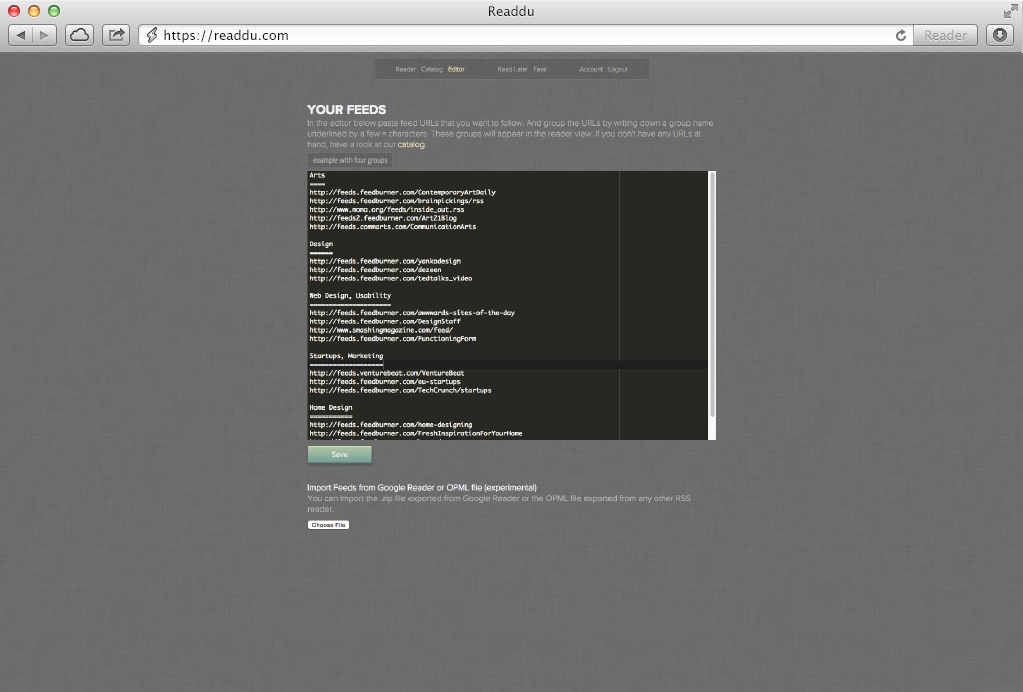Click the TechCrunch/startups feed URL

401,390
